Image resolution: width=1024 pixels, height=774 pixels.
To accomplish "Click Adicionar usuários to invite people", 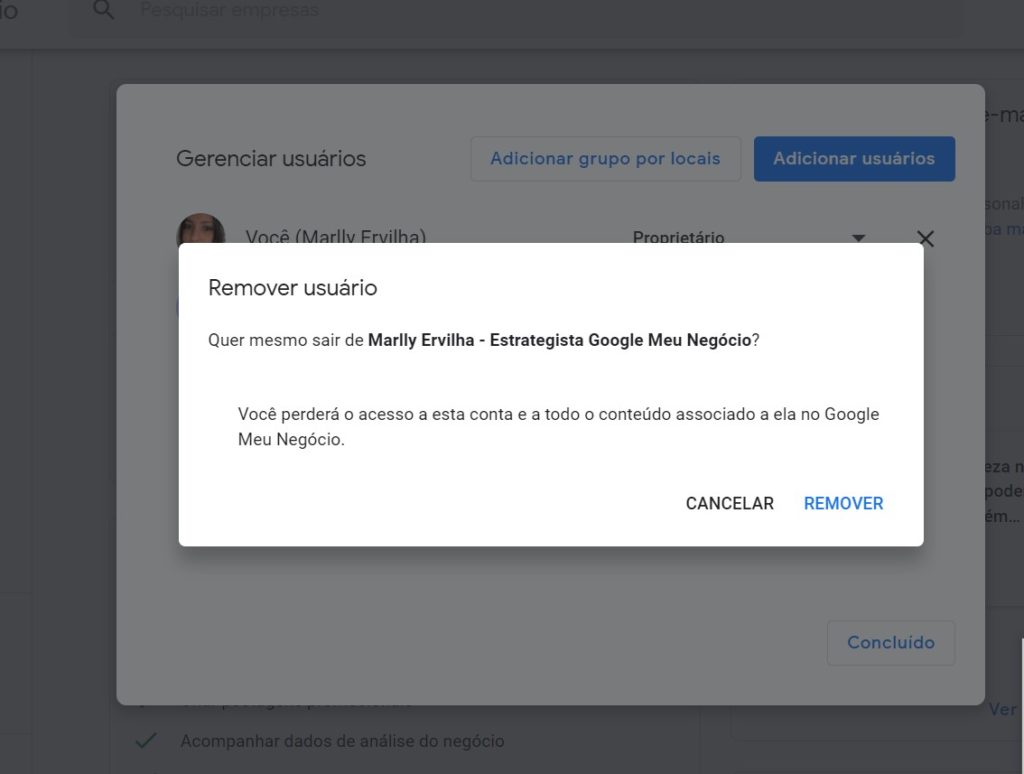I will tap(854, 158).
